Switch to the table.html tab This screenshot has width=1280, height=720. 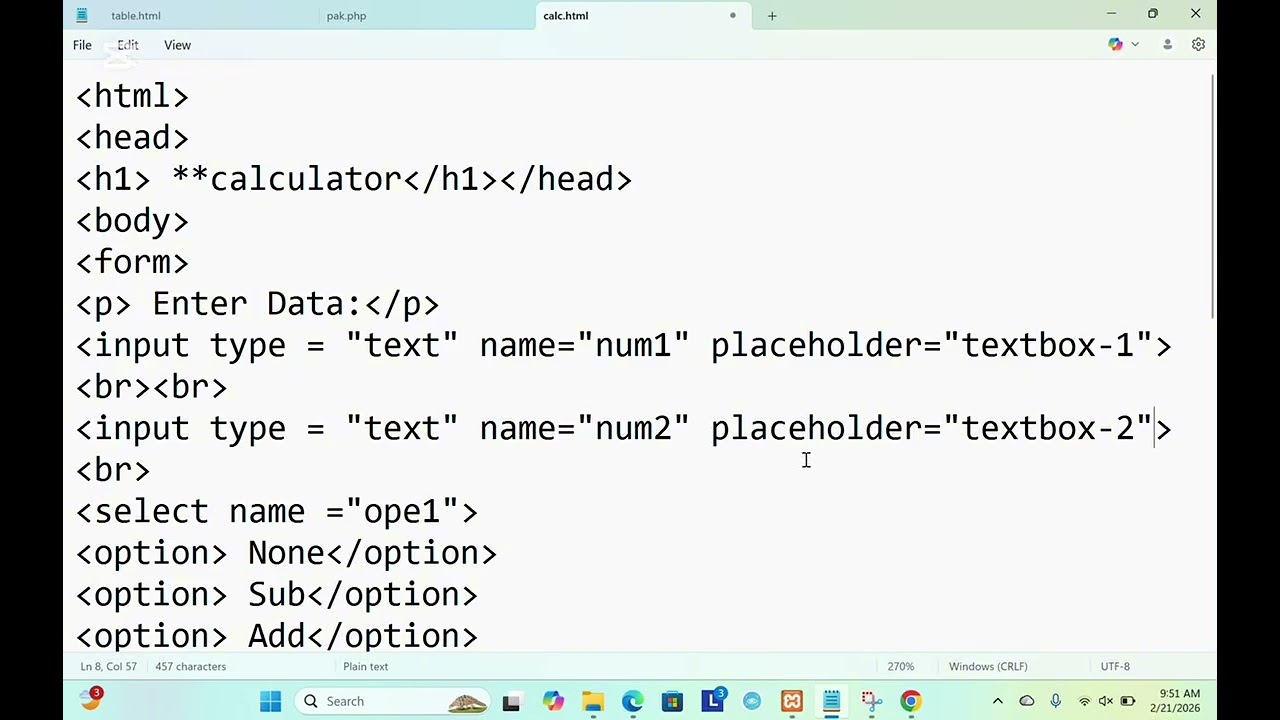tap(136, 16)
